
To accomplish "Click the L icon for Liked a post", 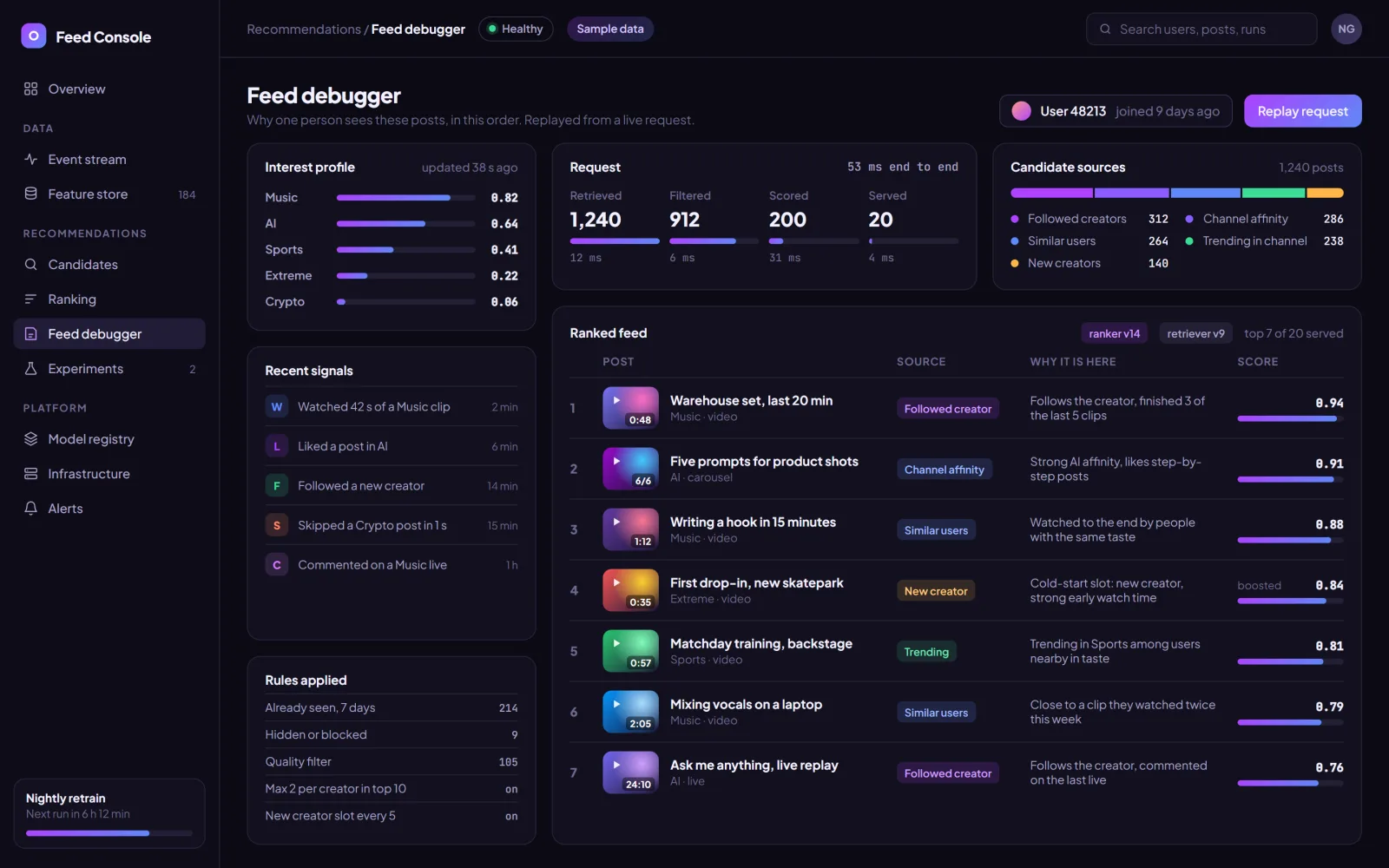I will pyautogui.click(x=277, y=446).
